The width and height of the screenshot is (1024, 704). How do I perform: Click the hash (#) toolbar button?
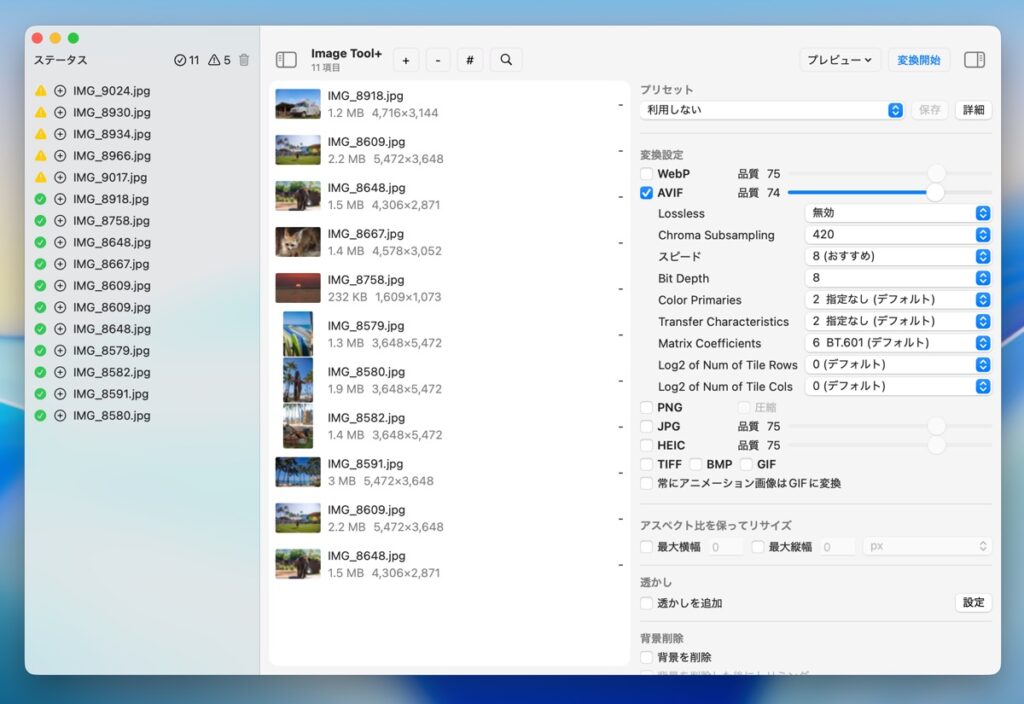(x=470, y=60)
